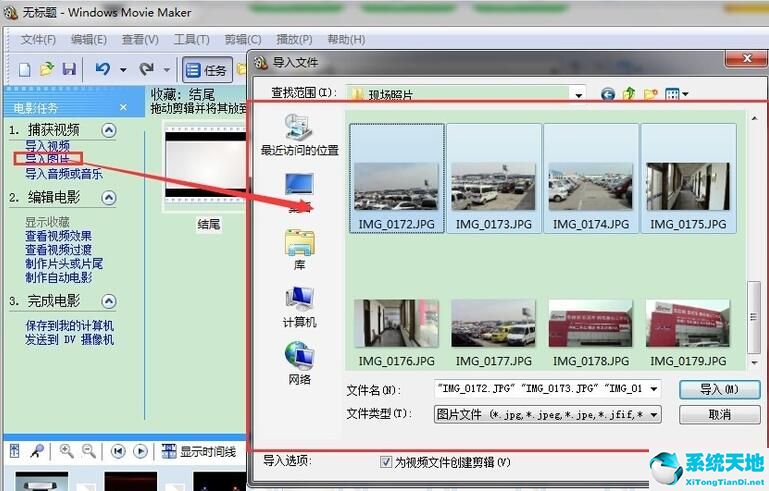Open the 编辑(E) menu
Screen dimensions: 769x491
coord(89,40)
